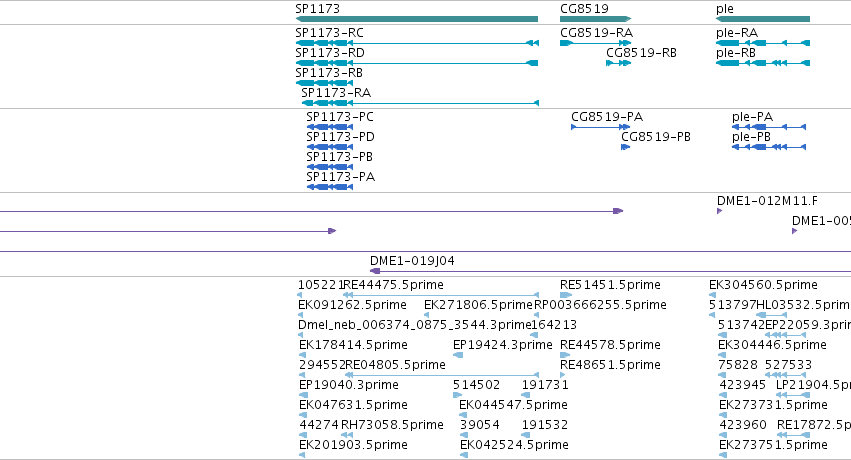Click the EK201903.5prime EST label
Image resolution: width=851 pixels, height=460 pixels.
[353, 445]
